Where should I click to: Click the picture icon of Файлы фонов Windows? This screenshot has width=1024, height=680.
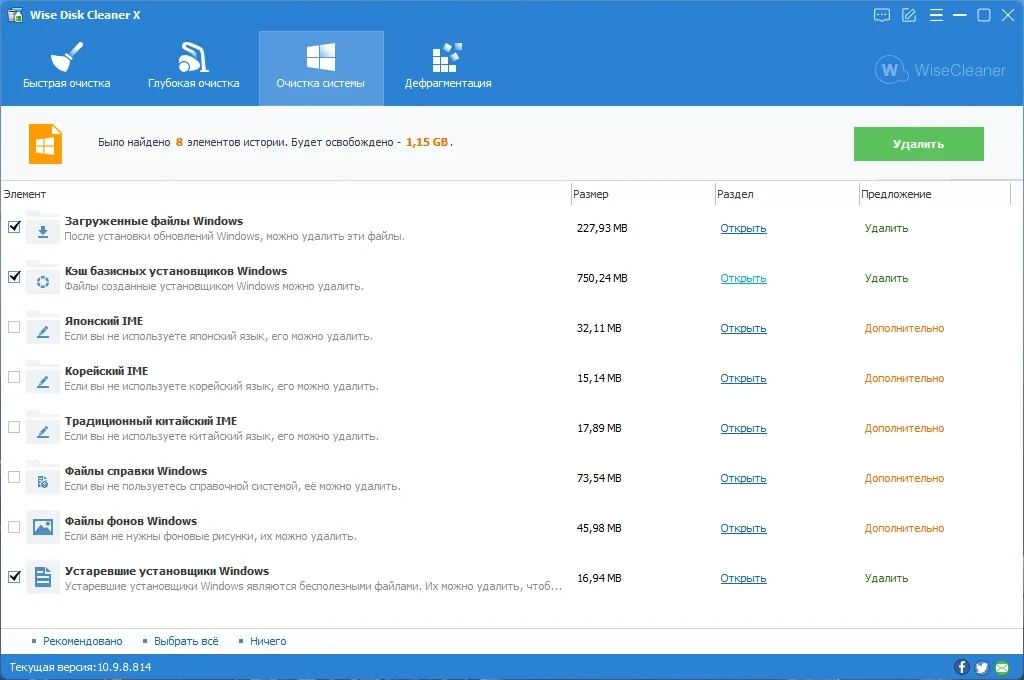coord(43,528)
